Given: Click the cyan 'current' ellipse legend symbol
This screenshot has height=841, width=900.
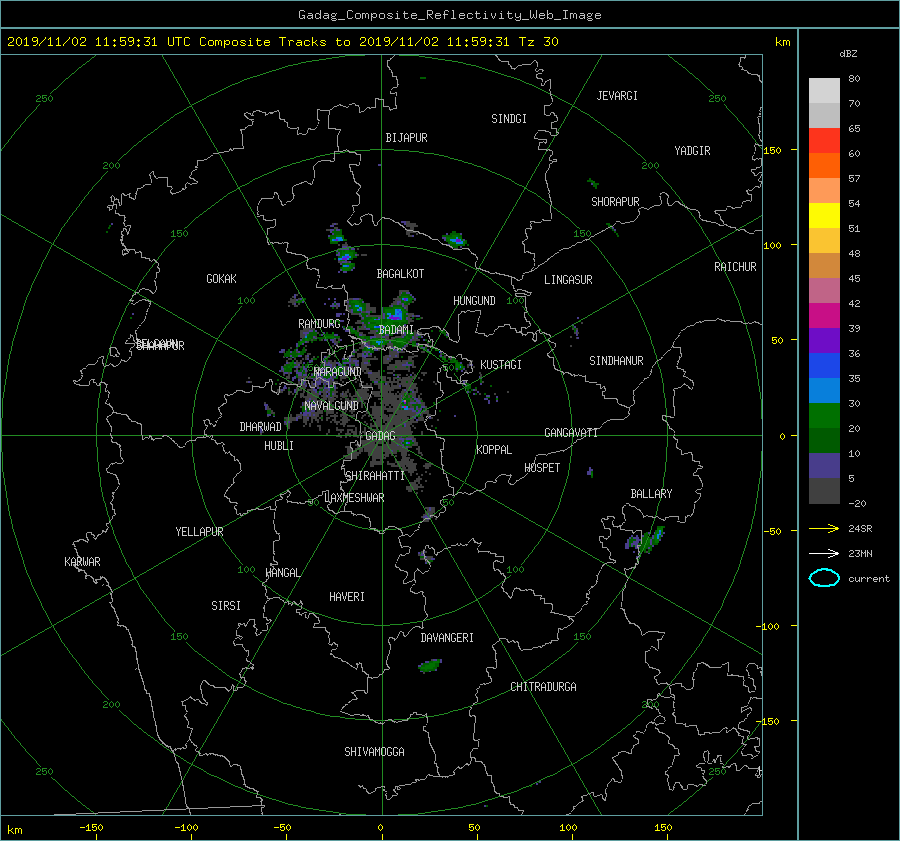Looking at the screenshot, I should tap(824, 578).
